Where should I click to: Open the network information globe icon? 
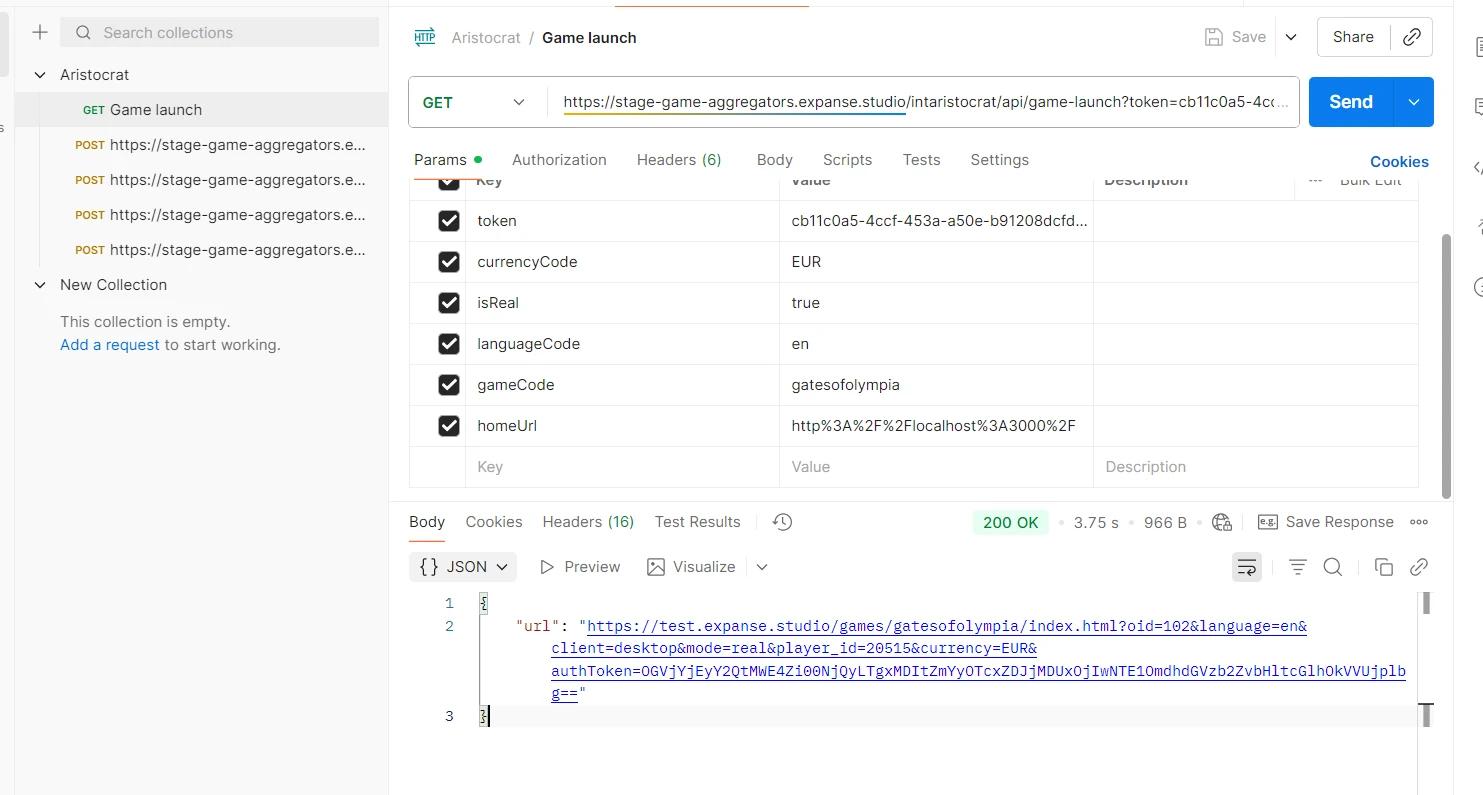coord(1221,522)
